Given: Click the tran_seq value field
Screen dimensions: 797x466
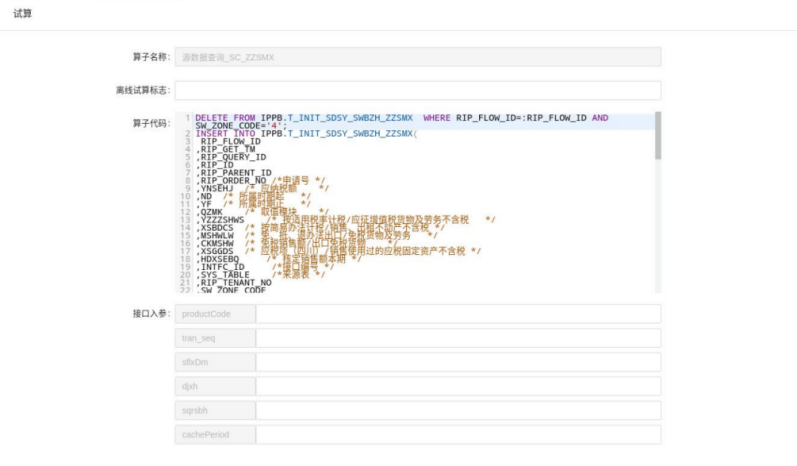Looking at the screenshot, I should point(458,338).
